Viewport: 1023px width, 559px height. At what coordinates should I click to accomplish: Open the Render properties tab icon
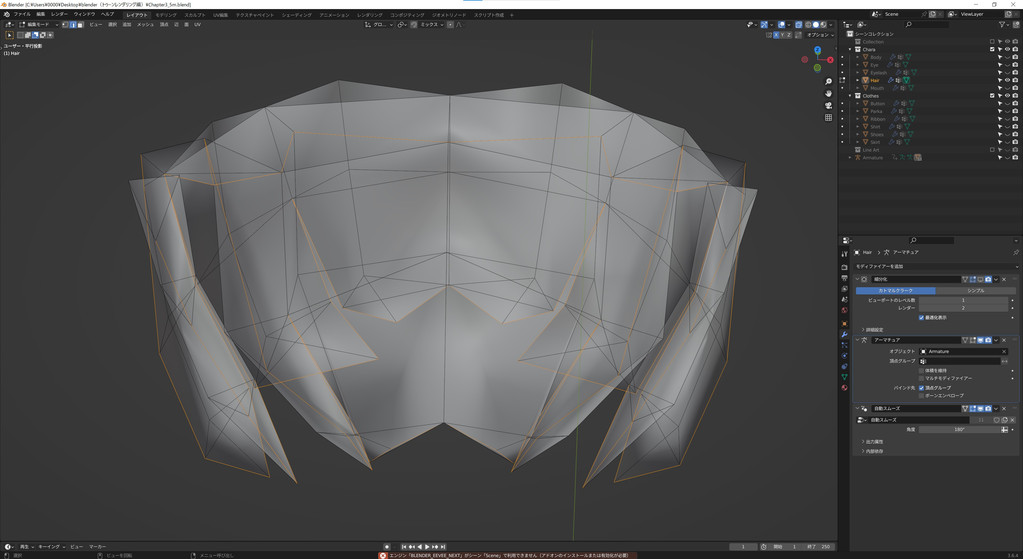tap(844, 267)
